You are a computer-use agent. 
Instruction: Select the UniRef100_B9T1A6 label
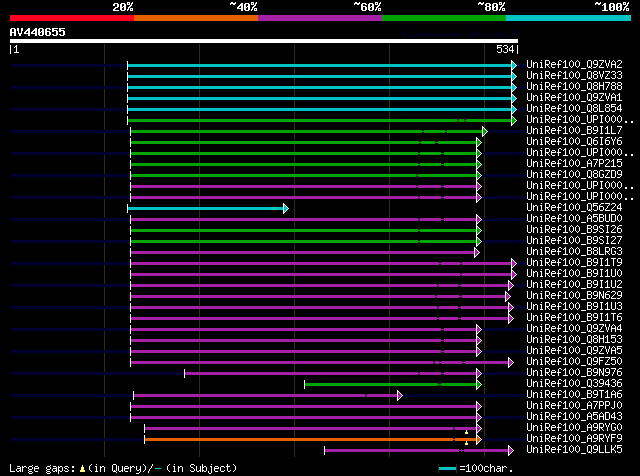[x=574, y=395]
